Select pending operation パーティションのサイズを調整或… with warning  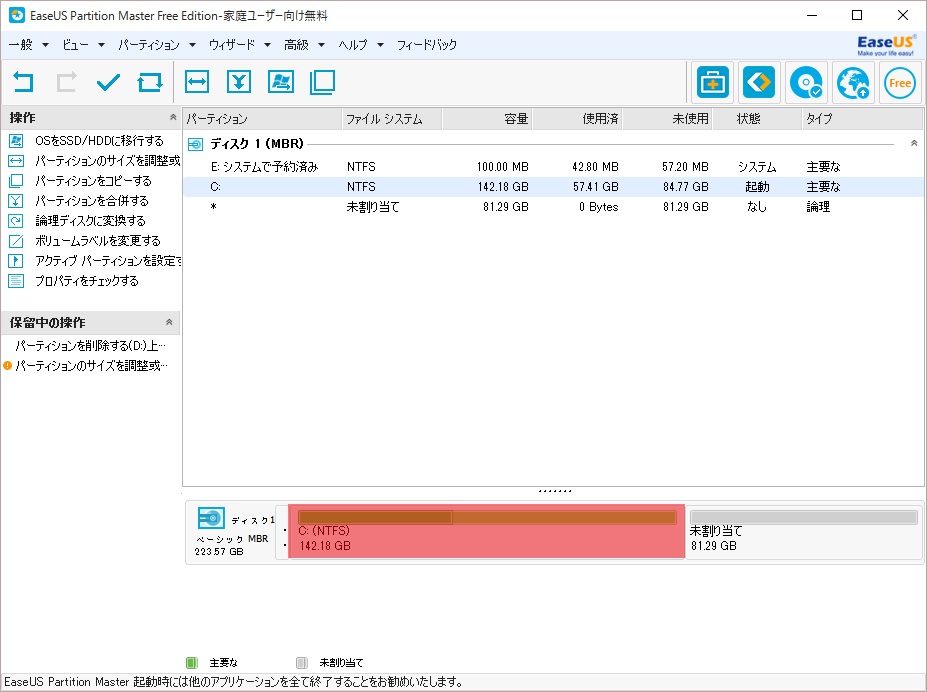click(92, 366)
